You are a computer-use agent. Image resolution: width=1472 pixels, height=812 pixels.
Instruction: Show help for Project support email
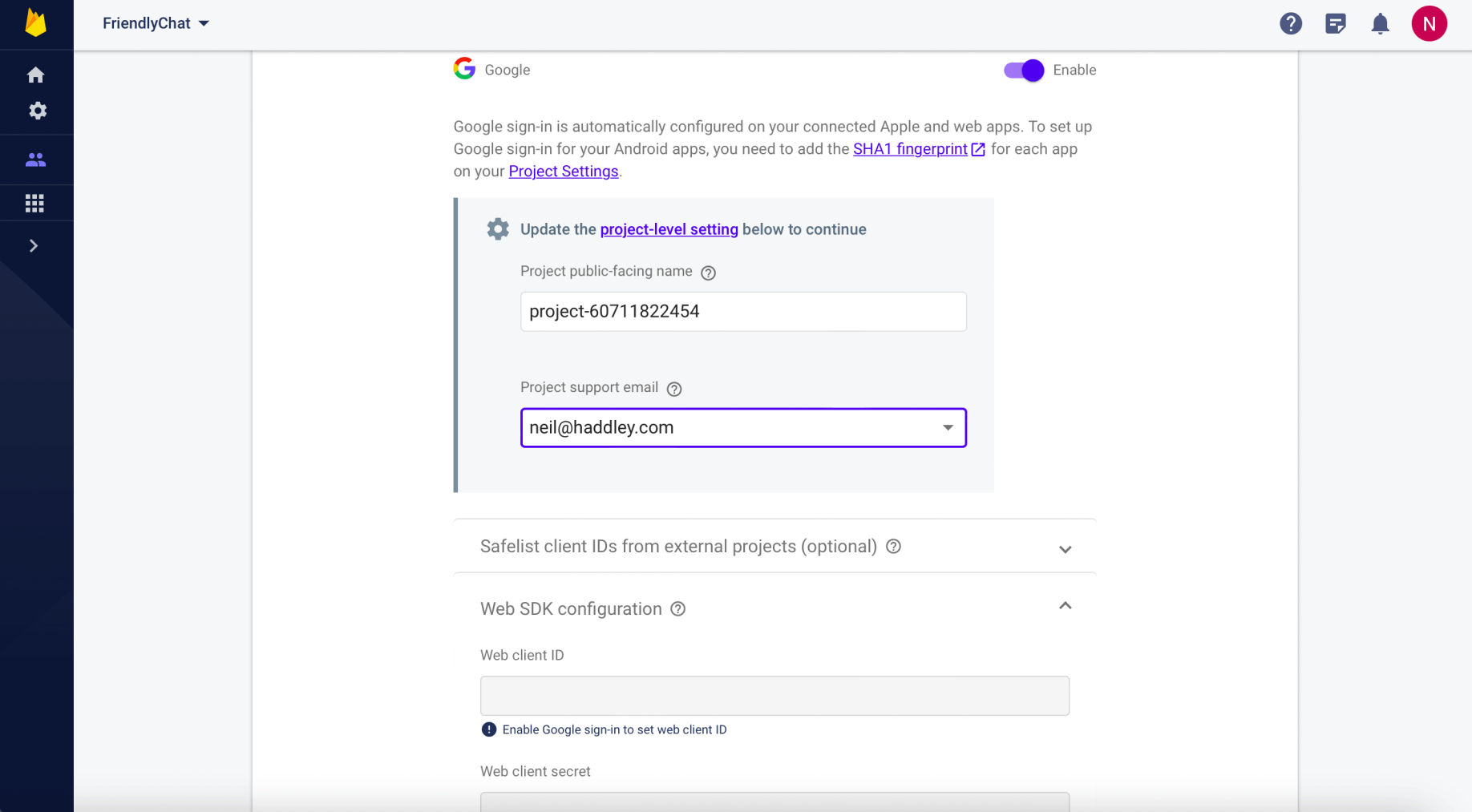(674, 389)
